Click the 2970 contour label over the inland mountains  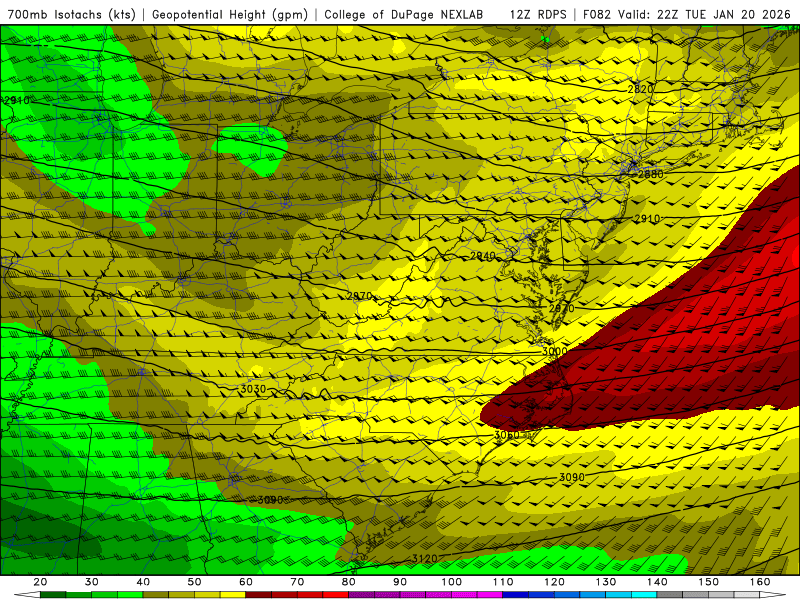(359, 296)
